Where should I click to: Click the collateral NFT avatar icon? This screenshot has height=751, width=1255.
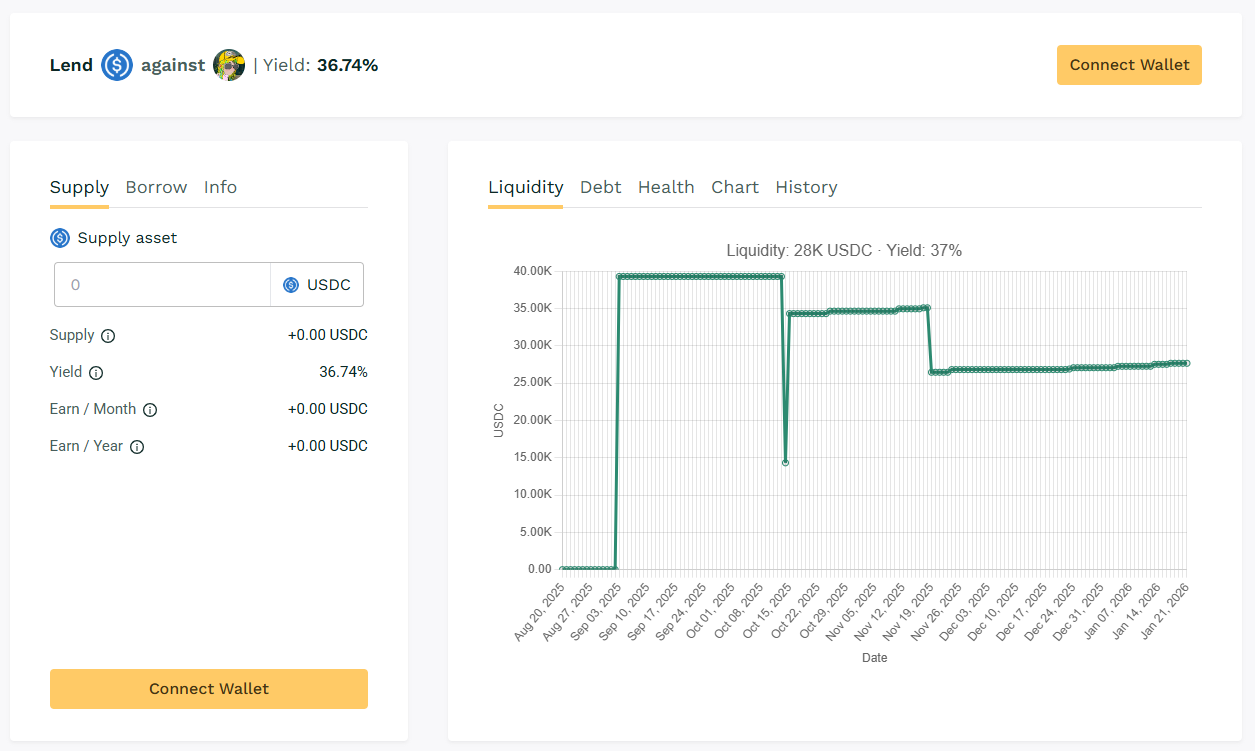pos(229,65)
